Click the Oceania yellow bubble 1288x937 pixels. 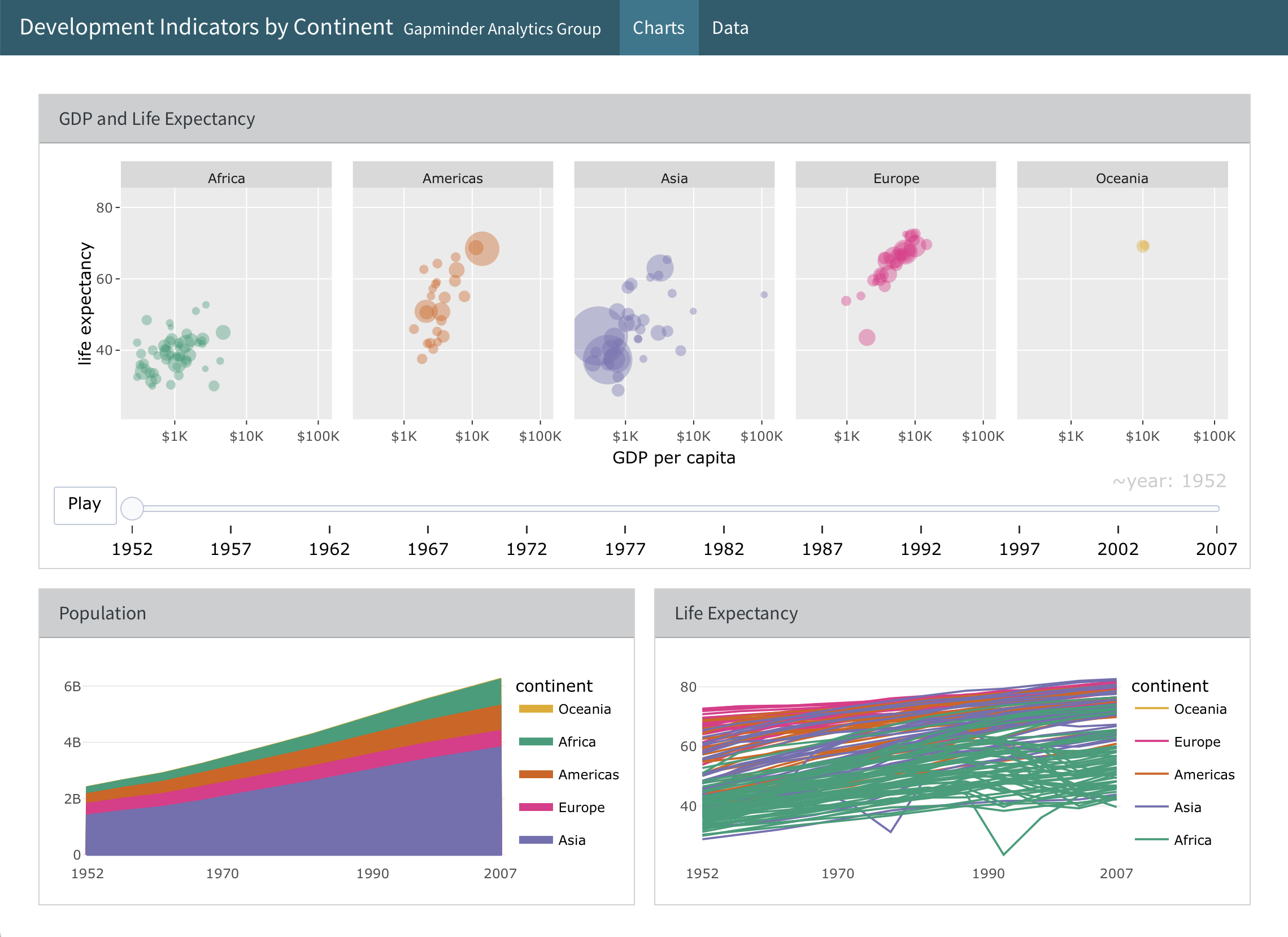pos(1143,246)
